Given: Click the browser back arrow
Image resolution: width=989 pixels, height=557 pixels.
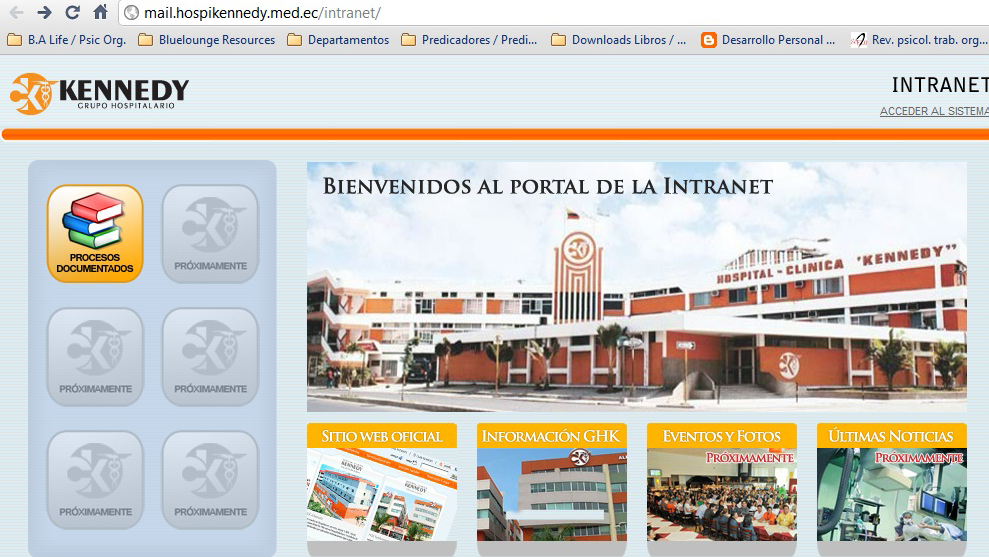Looking at the screenshot, I should click(16, 13).
